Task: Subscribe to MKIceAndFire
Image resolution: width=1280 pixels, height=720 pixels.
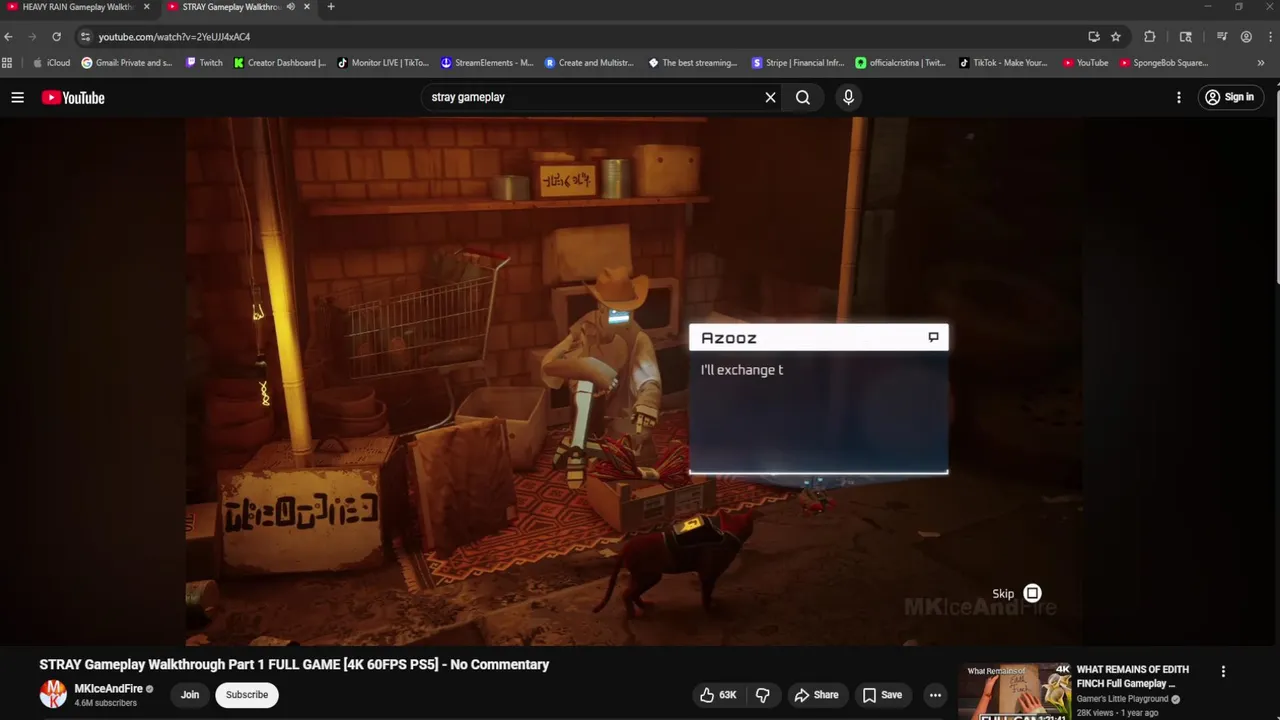Action: (247, 695)
